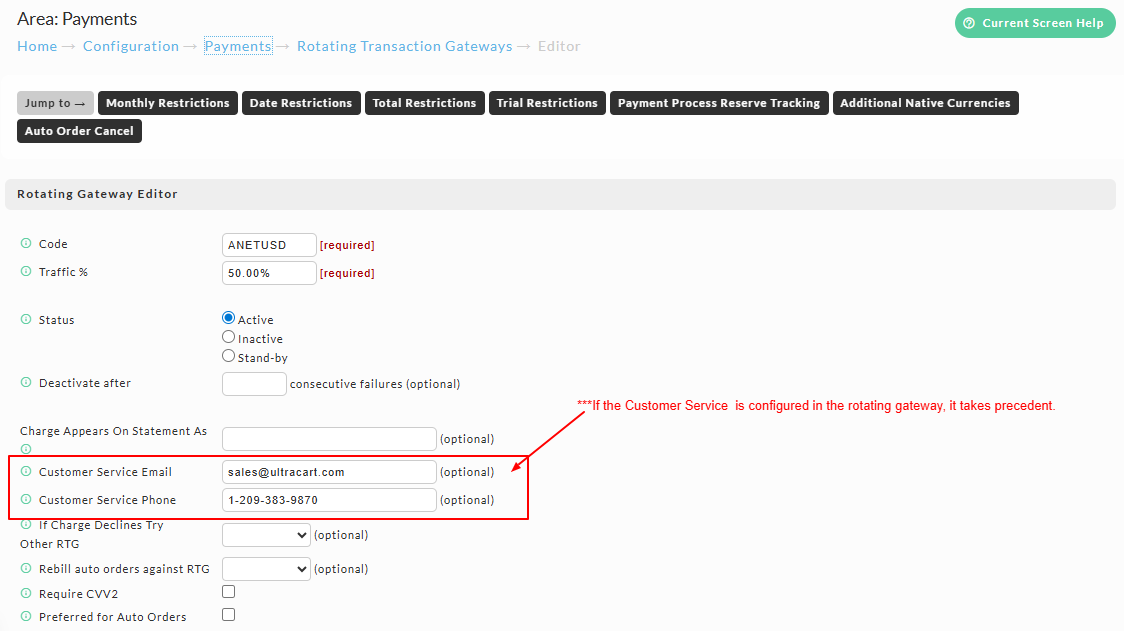Click the info icon beside Customer Service Email

[26, 471]
